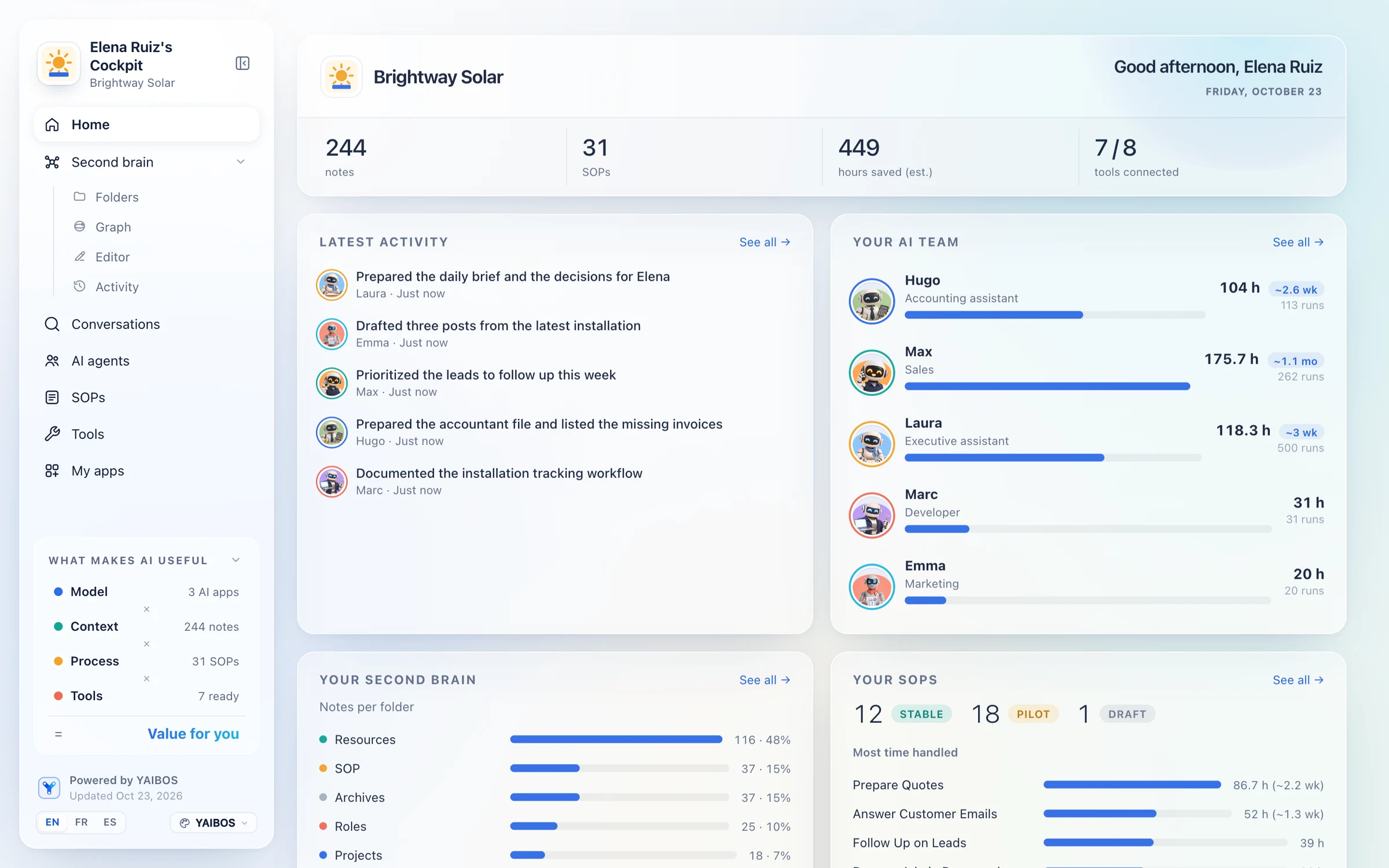Image resolution: width=1389 pixels, height=868 pixels.
Task: Switch language to FR
Action: (x=82, y=822)
